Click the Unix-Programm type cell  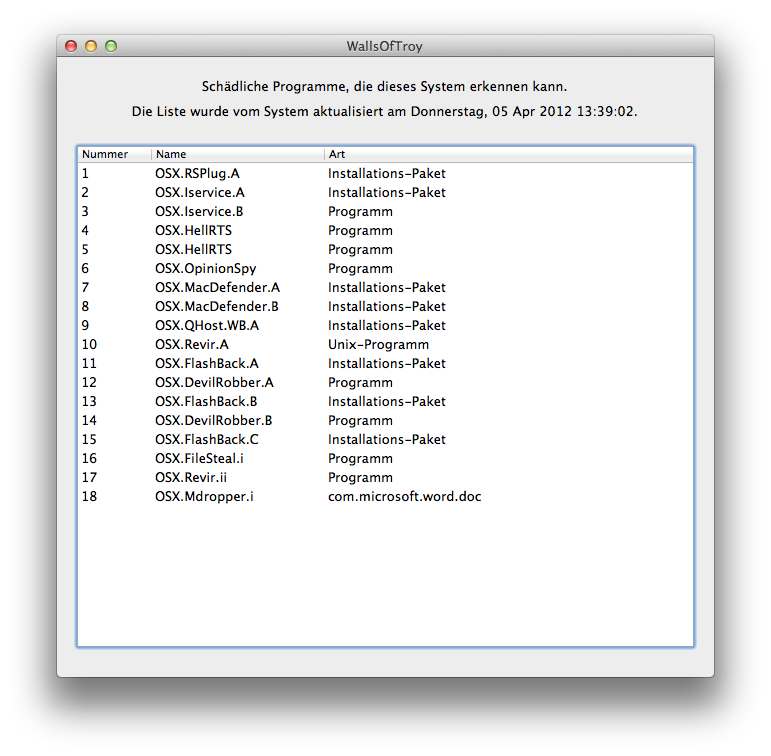pyautogui.click(x=379, y=344)
